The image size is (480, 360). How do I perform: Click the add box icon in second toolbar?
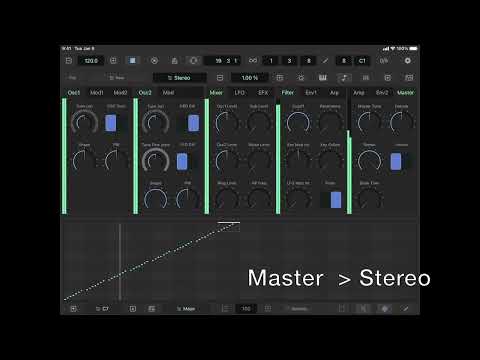(387, 78)
